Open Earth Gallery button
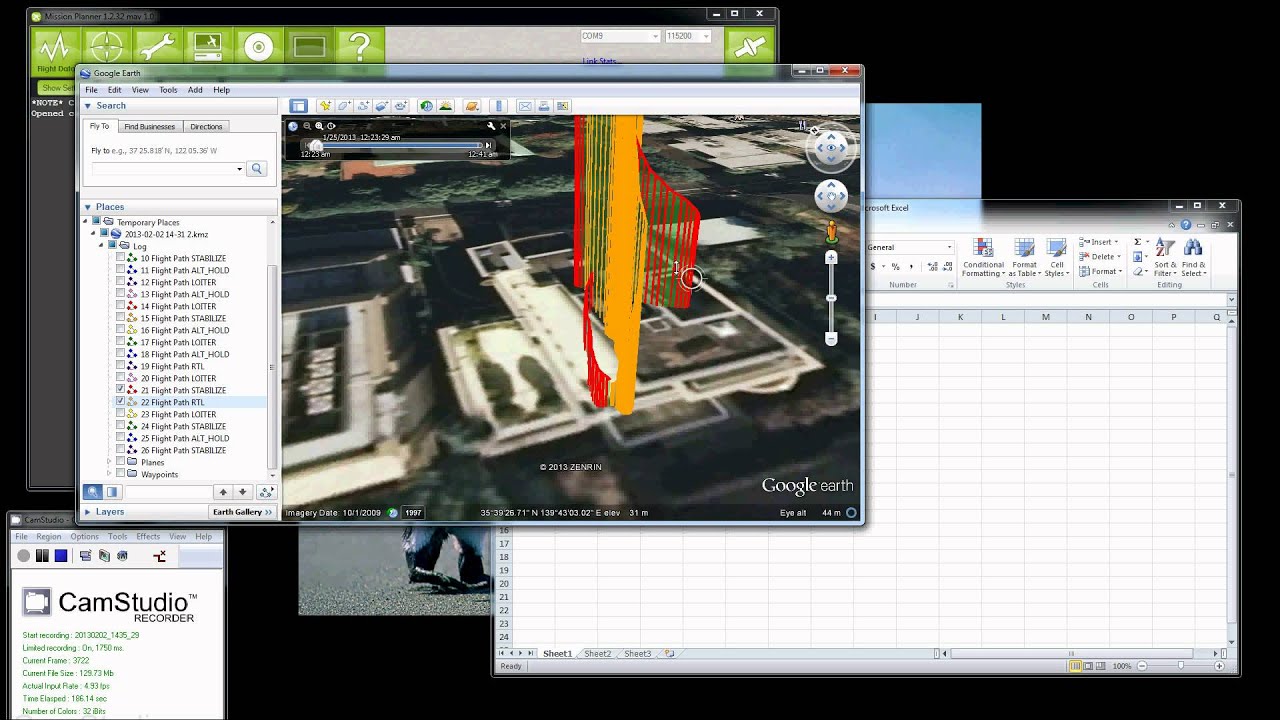 pyautogui.click(x=242, y=512)
